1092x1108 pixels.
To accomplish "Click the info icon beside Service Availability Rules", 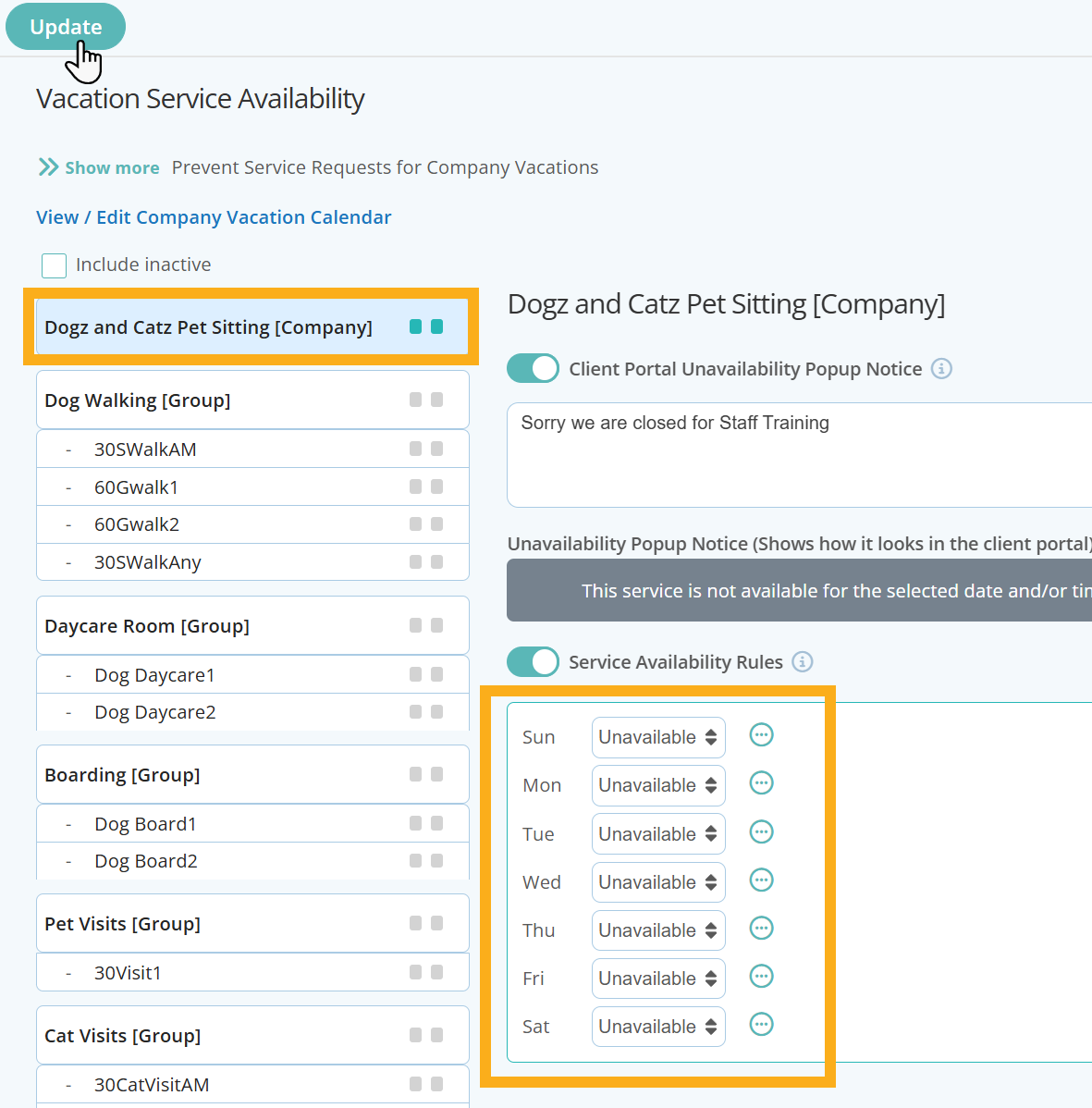I will (803, 661).
